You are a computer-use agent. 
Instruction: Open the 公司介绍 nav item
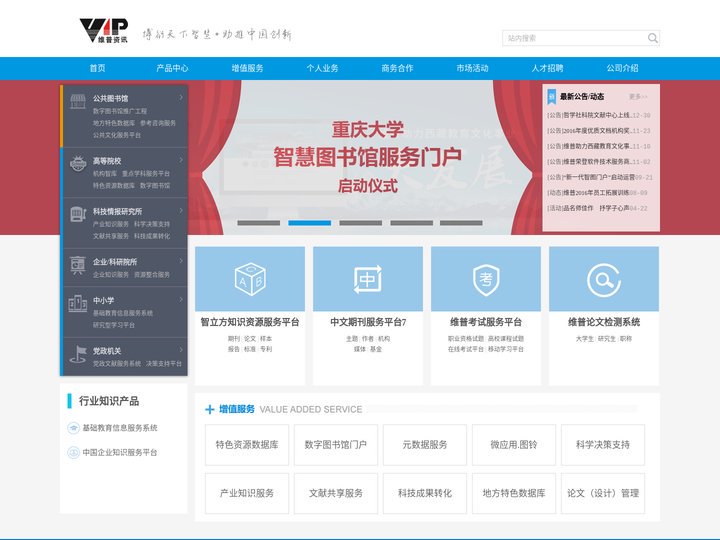622,68
